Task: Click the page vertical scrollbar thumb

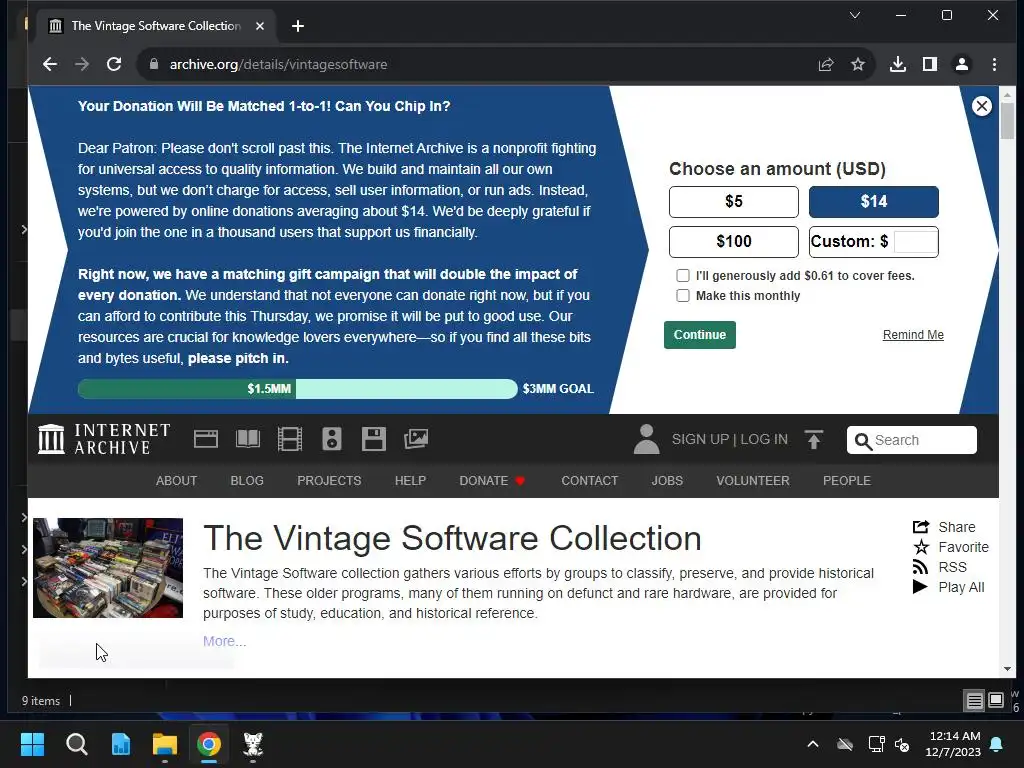Action: tap(1007, 120)
